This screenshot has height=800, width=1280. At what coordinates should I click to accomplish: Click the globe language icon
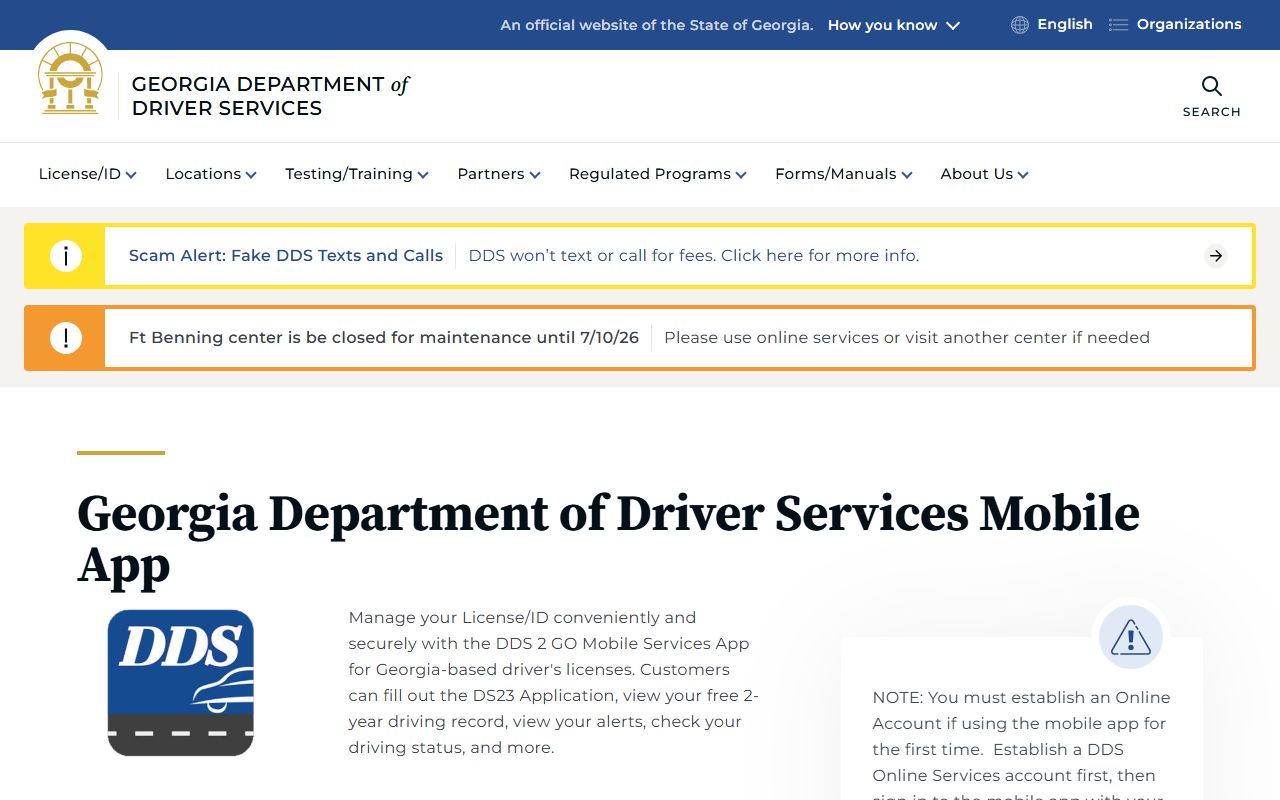1020,25
